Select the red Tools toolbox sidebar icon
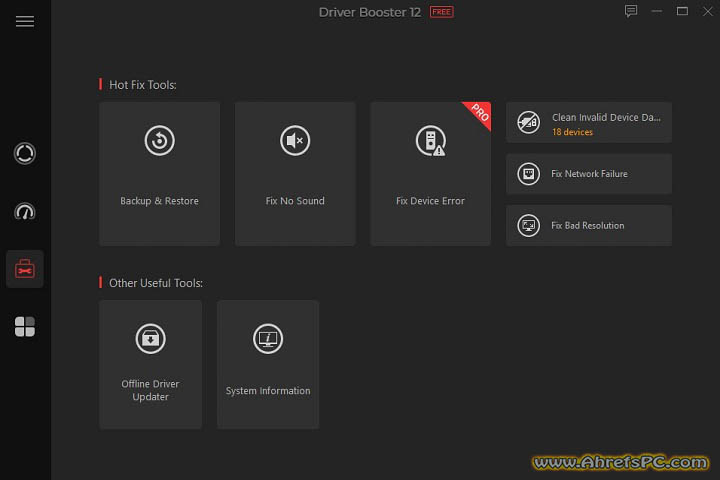The height and width of the screenshot is (480, 720). click(25, 269)
